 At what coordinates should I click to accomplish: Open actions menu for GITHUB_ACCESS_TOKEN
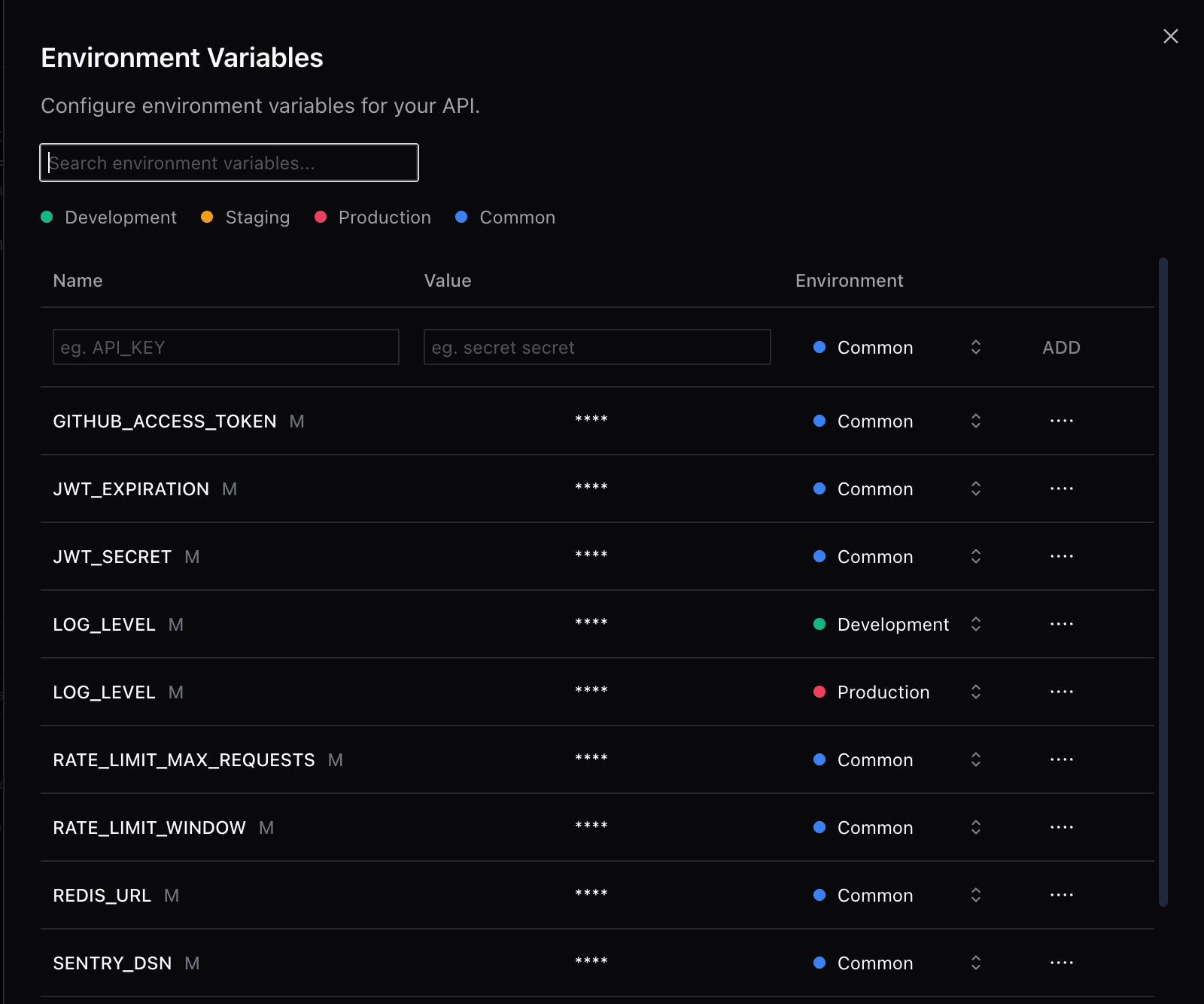(1061, 421)
